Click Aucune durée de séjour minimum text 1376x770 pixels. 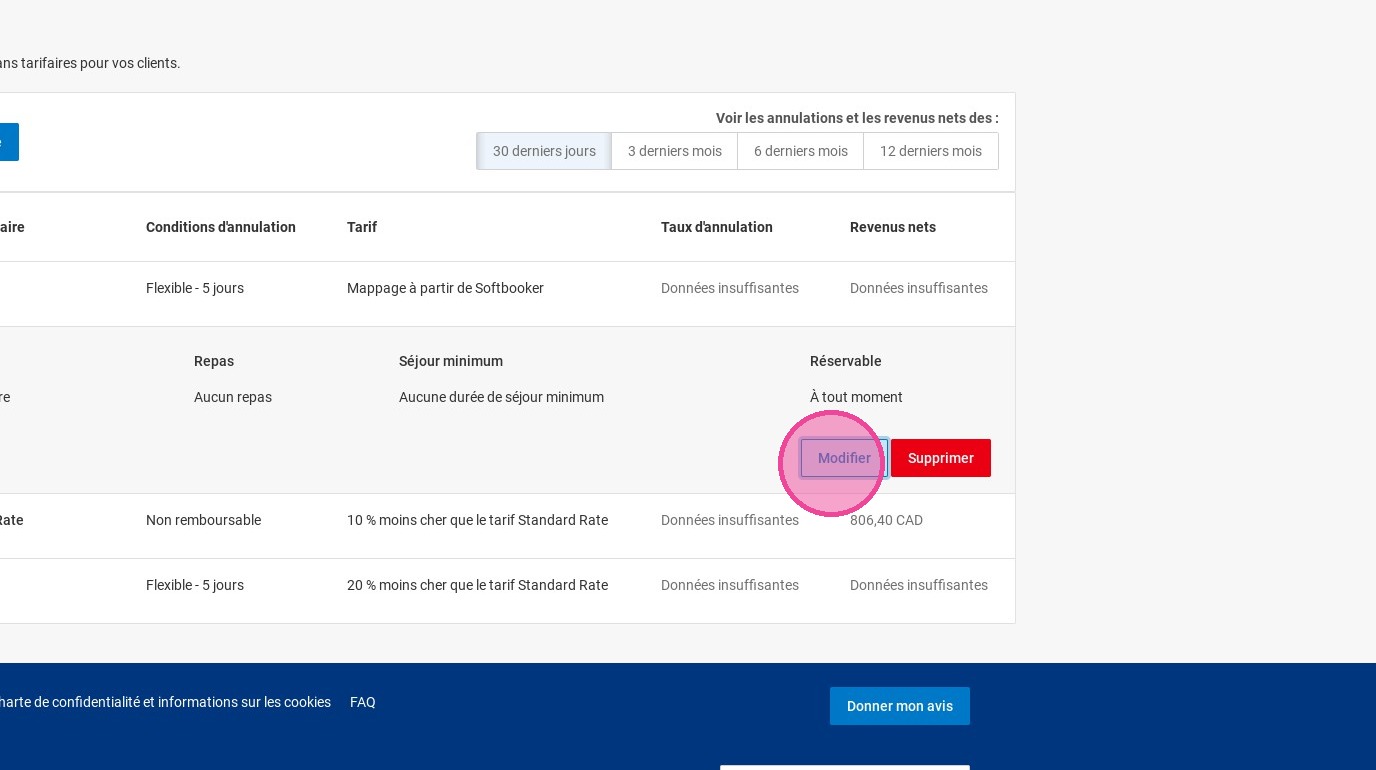point(501,397)
